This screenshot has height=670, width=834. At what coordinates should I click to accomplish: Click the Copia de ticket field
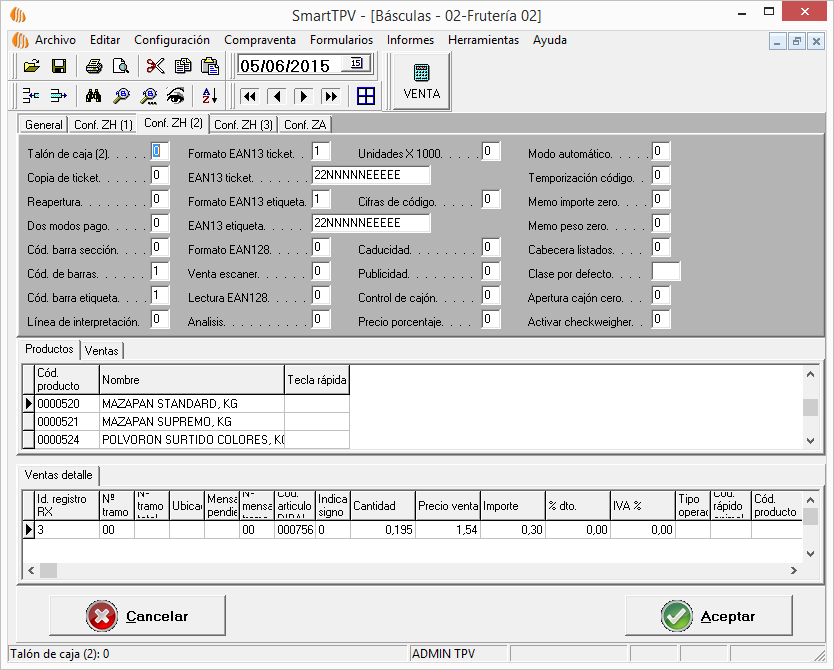(160, 175)
